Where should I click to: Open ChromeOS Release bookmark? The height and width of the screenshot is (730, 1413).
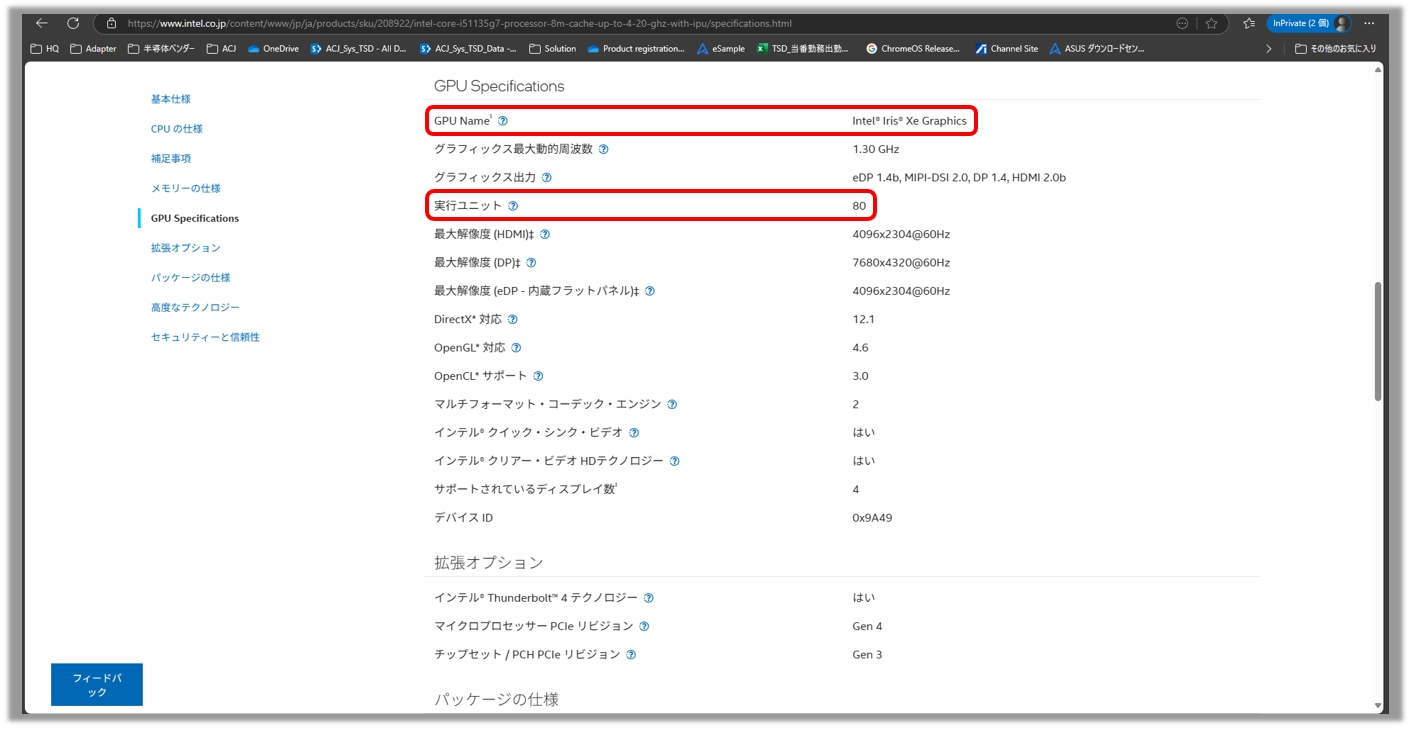[913, 48]
